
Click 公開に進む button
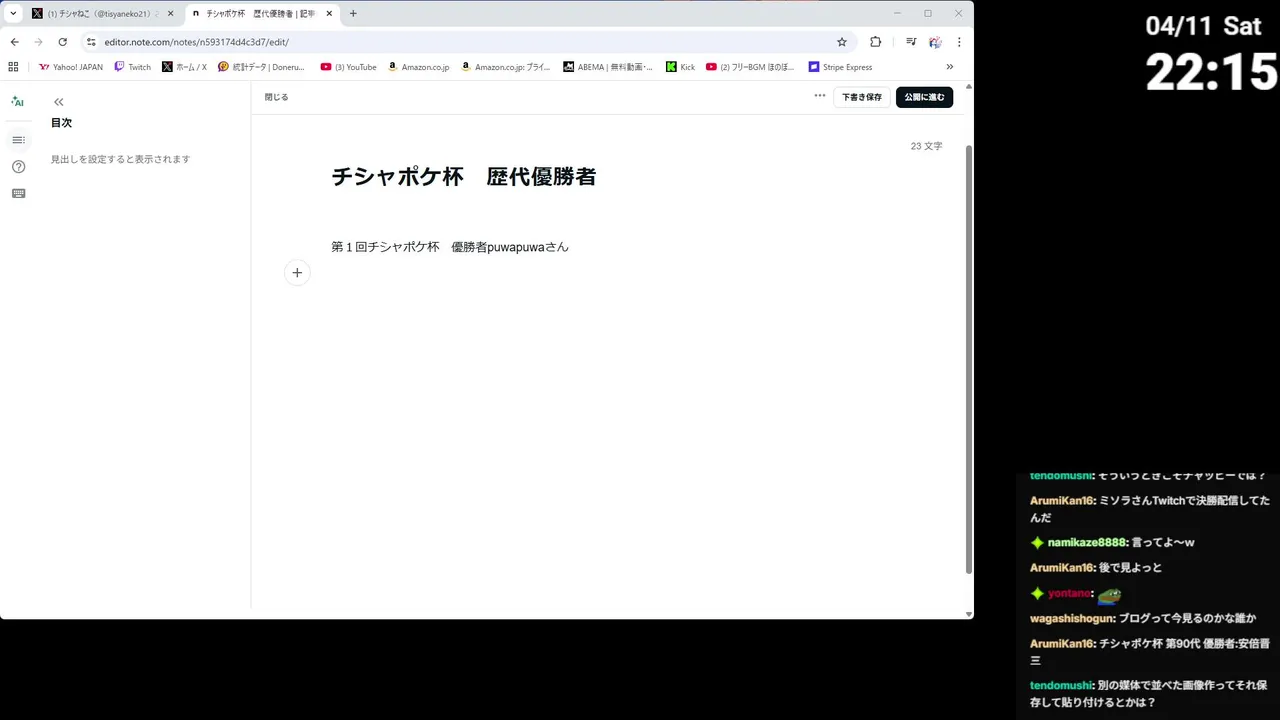tap(924, 97)
